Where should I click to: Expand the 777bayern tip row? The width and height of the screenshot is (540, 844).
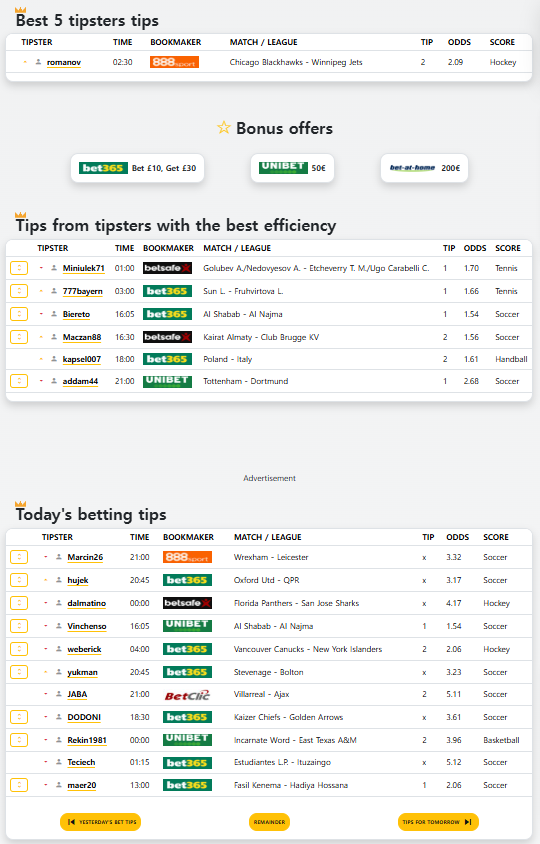tap(19, 291)
